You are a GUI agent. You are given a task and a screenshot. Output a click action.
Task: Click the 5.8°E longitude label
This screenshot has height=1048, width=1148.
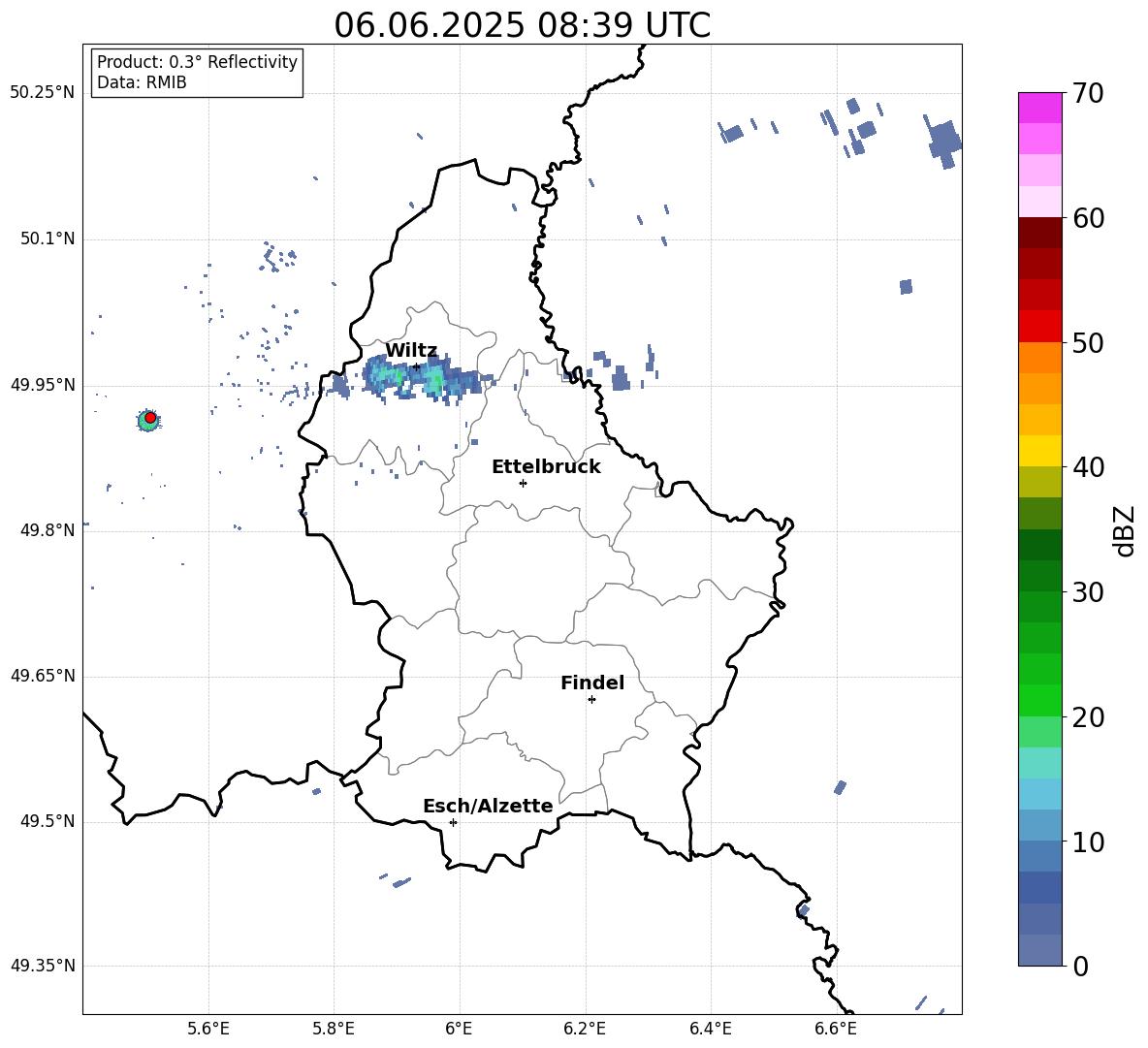334,1029
